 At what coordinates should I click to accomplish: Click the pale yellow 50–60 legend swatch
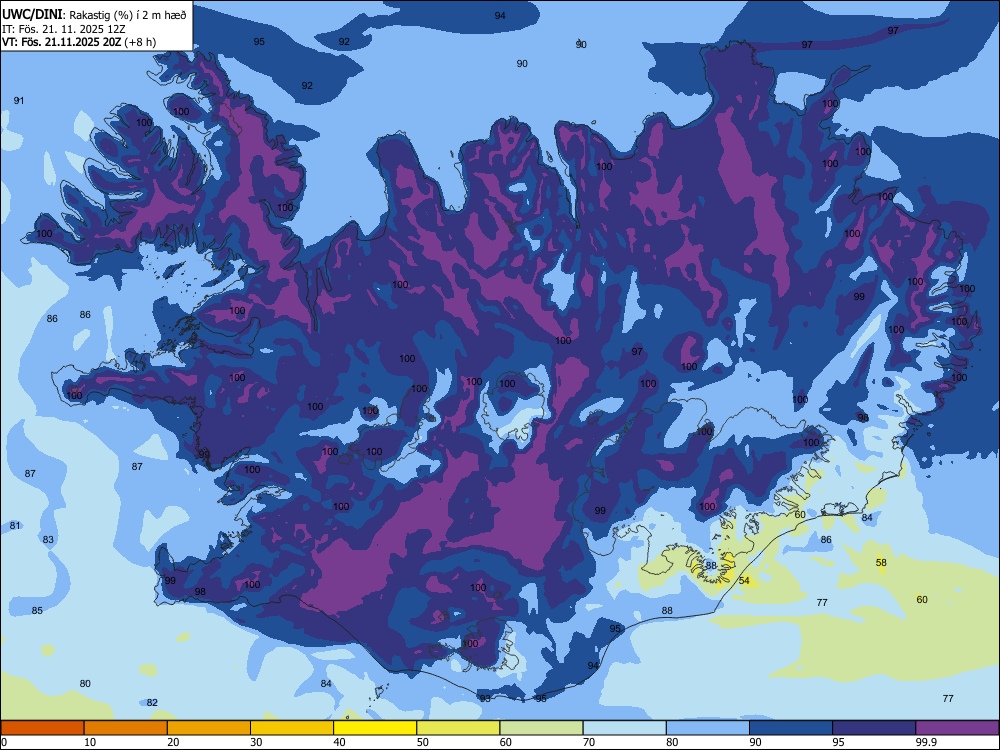458,728
